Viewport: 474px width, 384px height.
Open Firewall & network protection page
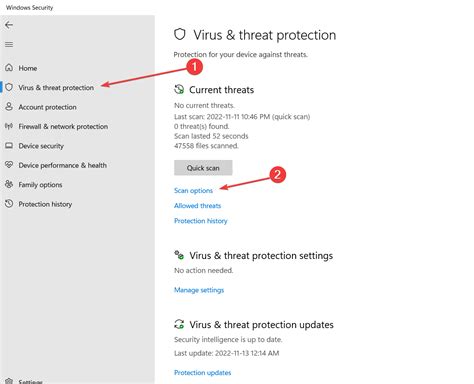(x=63, y=127)
